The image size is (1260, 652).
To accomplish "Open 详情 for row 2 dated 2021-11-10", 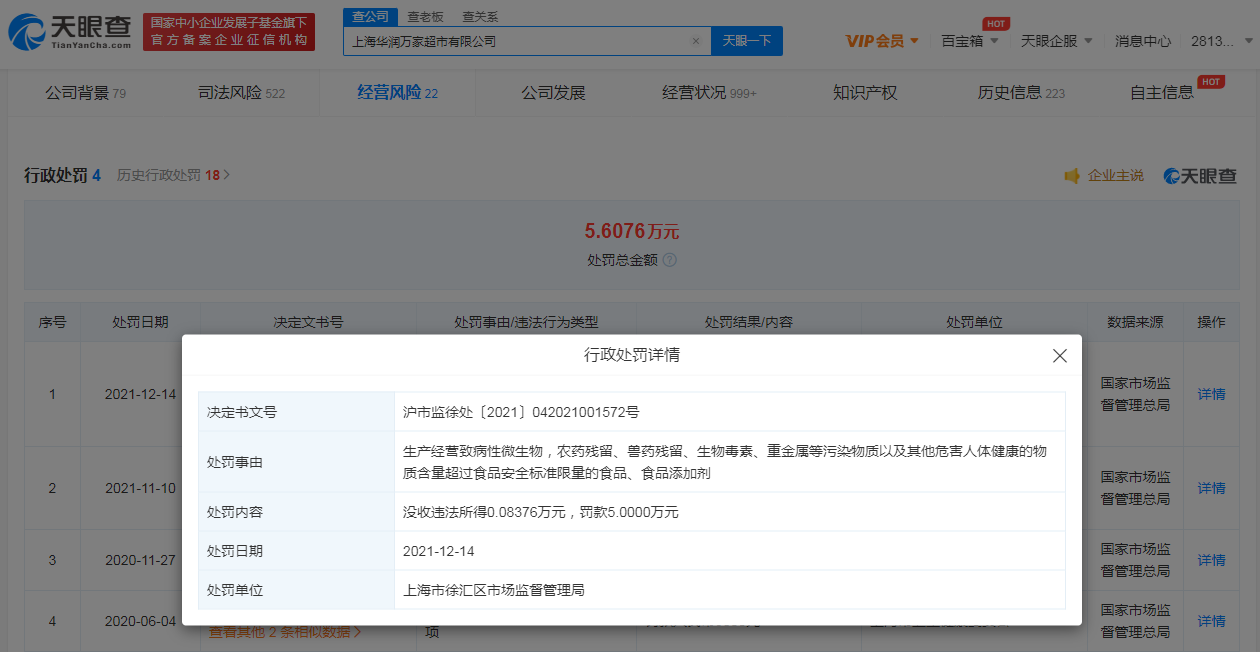I will point(1211,488).
